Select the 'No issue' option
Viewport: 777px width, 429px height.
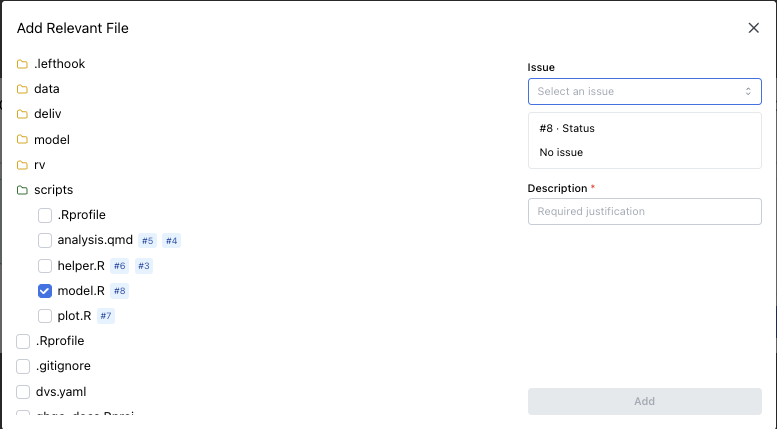(x=561, y=152)
